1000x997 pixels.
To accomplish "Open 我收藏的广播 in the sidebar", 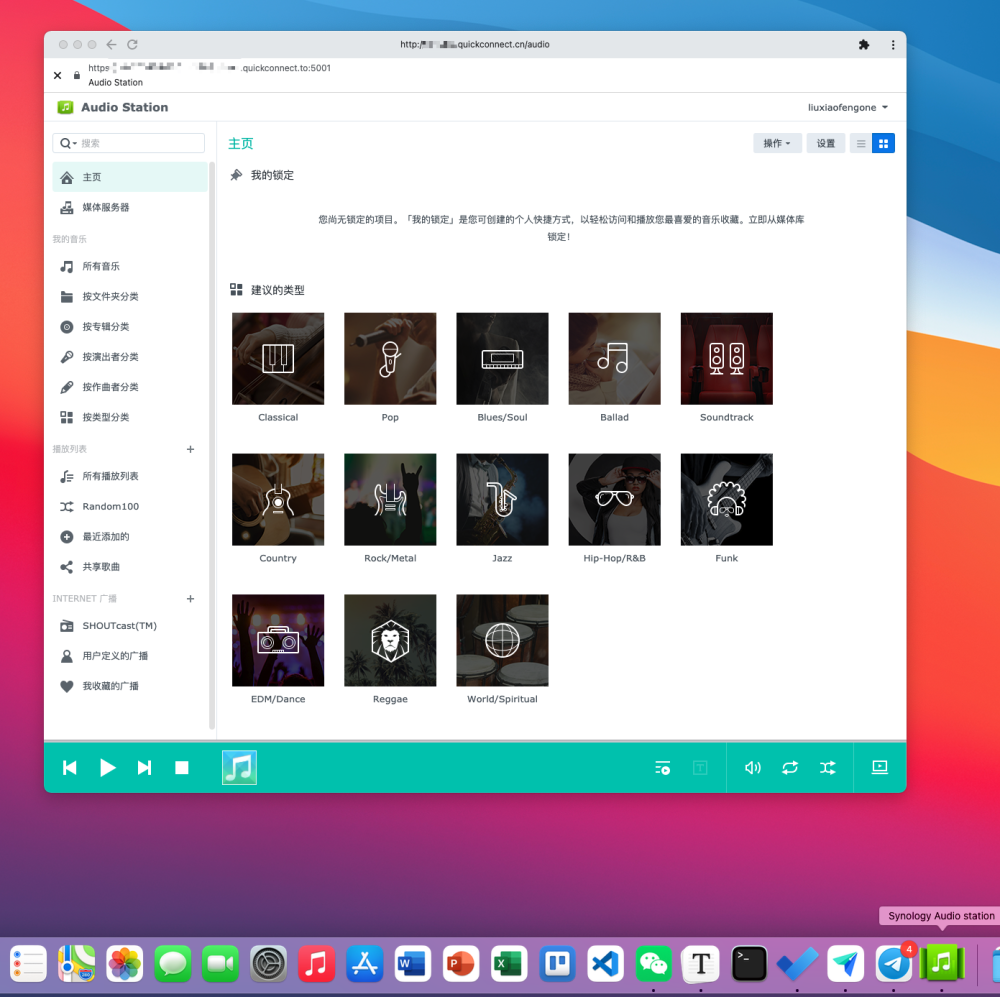I will pos(129,686).
